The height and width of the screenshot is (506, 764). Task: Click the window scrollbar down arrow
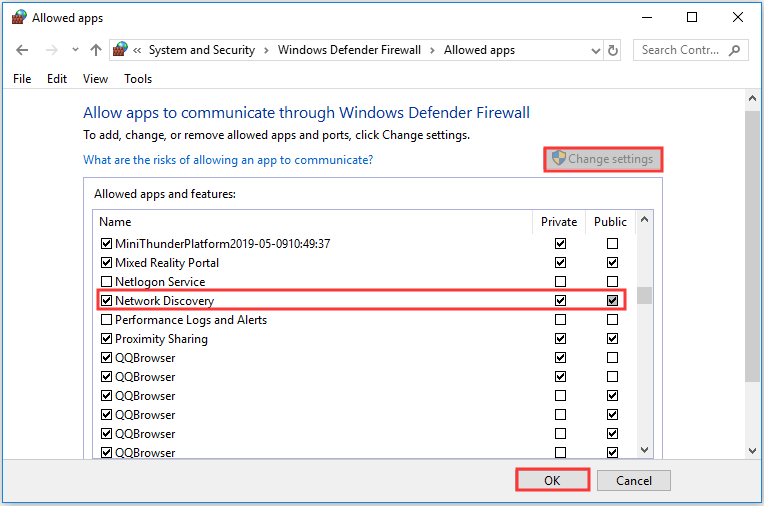tap(752, 451)
